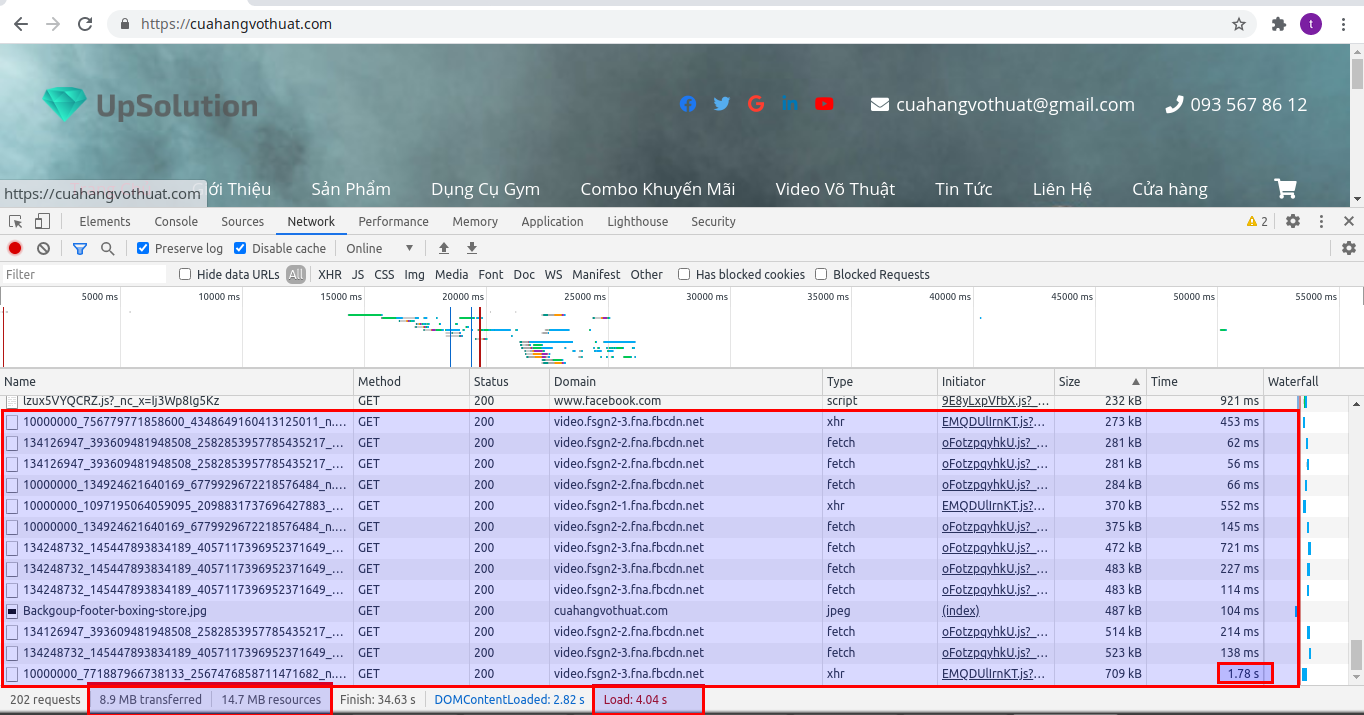The image size is (1364, 715).
Task: Reload the page with the refresh icon
Action: [x=86, y=24]
